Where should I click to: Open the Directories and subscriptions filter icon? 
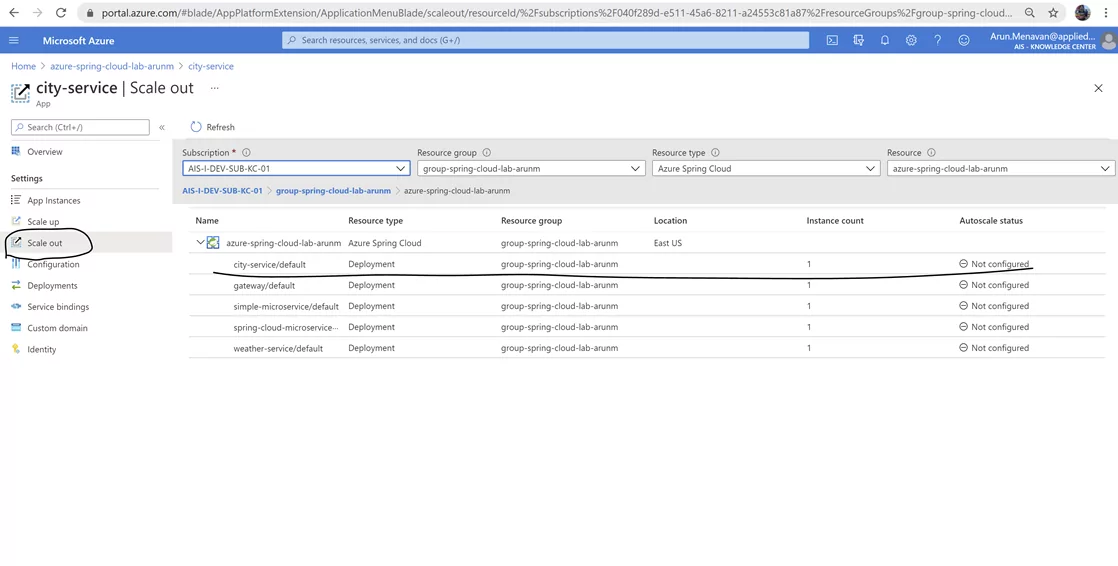pos(858,41)
